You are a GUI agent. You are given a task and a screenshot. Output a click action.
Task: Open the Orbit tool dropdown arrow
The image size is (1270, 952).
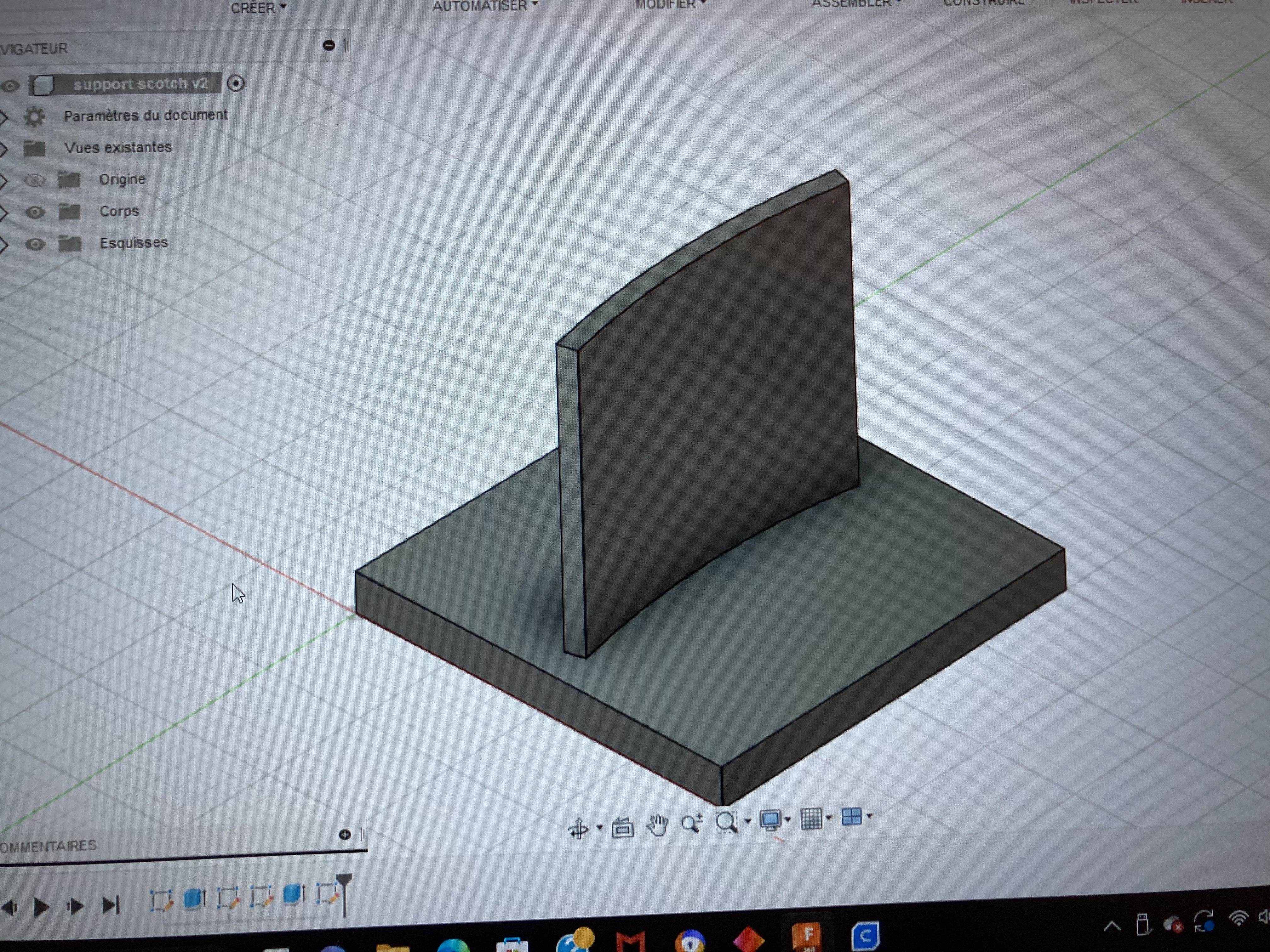point(599,827)
